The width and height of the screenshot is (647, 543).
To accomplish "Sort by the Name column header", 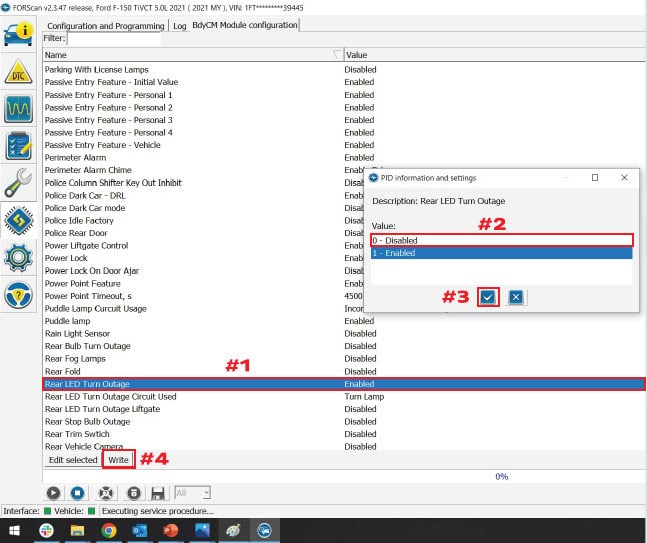I will [x=193, y=55].
